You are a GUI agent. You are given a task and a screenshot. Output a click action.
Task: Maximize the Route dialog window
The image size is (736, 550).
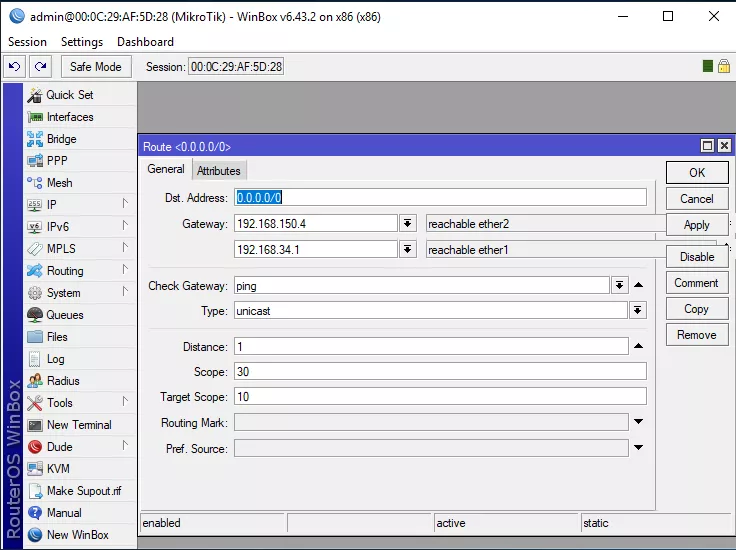[x=707, y=146]
